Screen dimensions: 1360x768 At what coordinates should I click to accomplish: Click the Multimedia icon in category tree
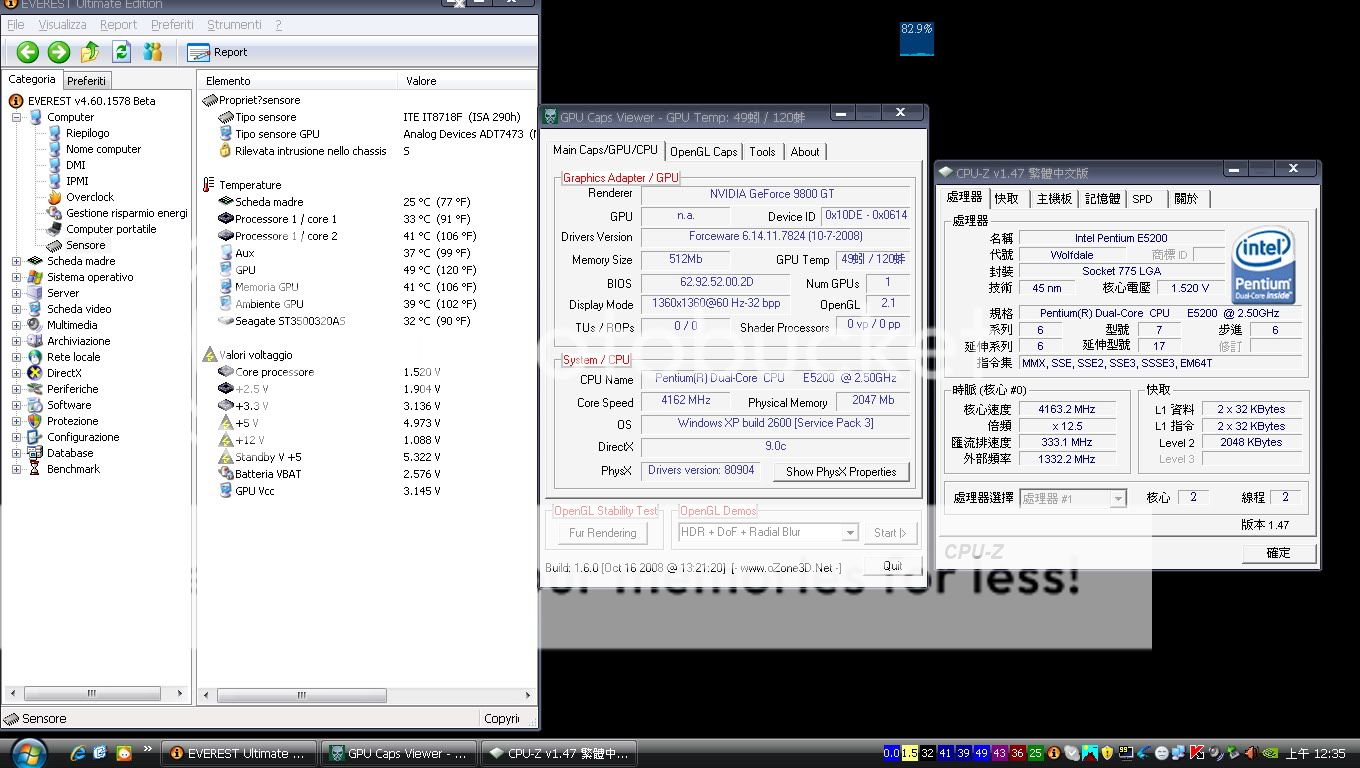(35, 325)
